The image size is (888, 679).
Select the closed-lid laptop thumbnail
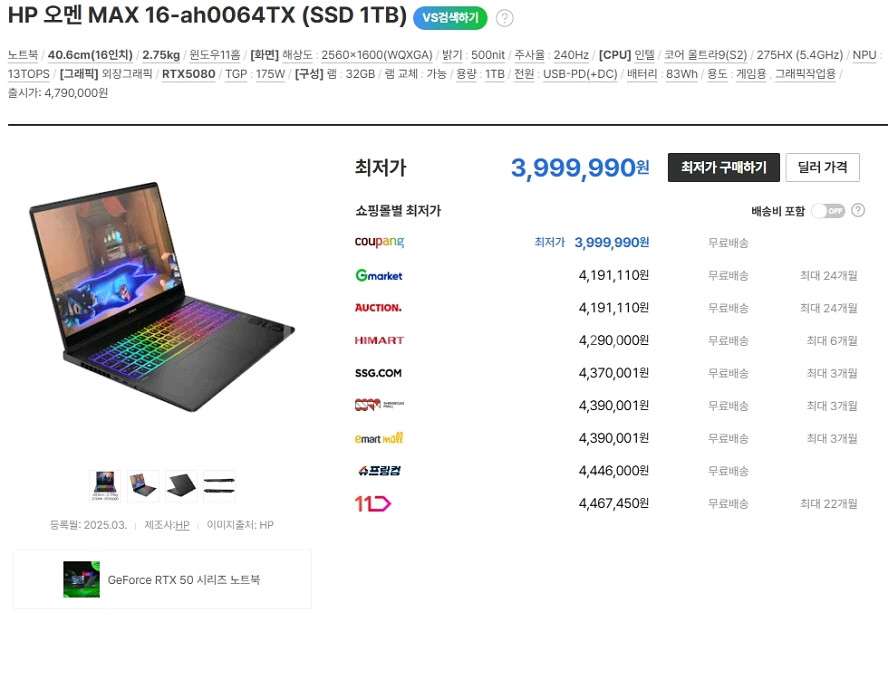181,486
